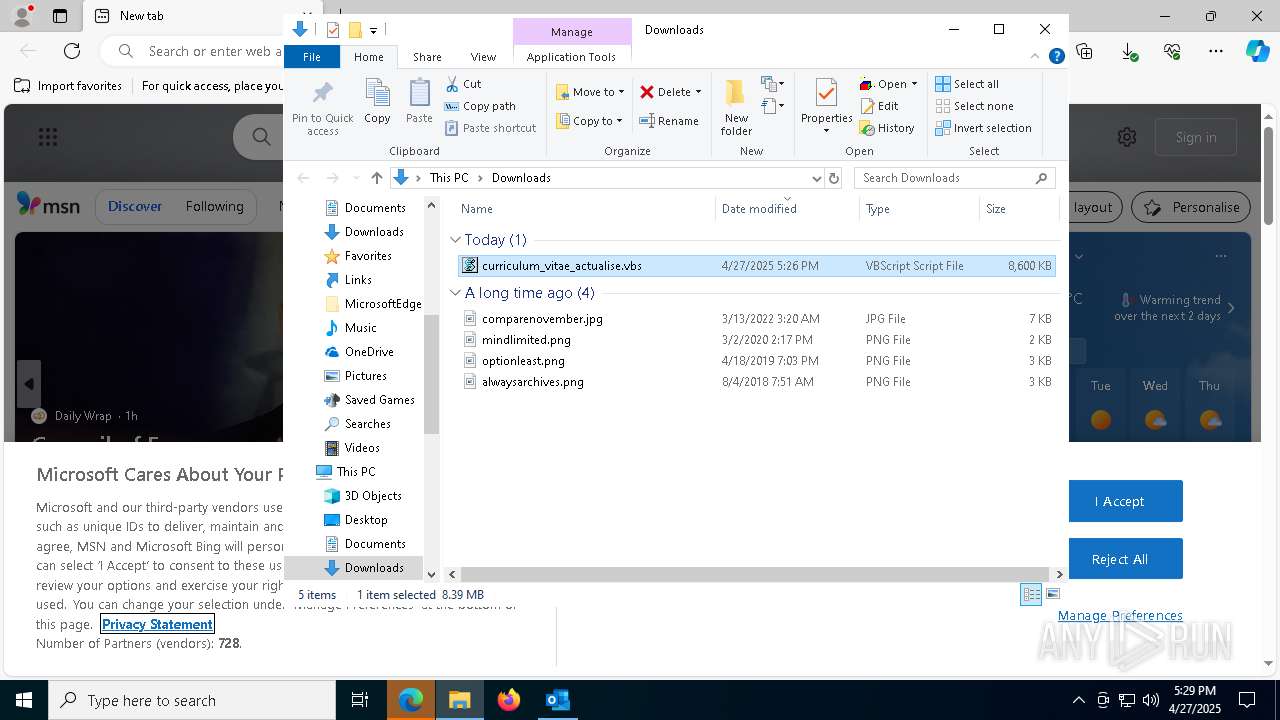Collapse the A long time ago group
This screenshot has width=1280, height=720.
point(455,293)
